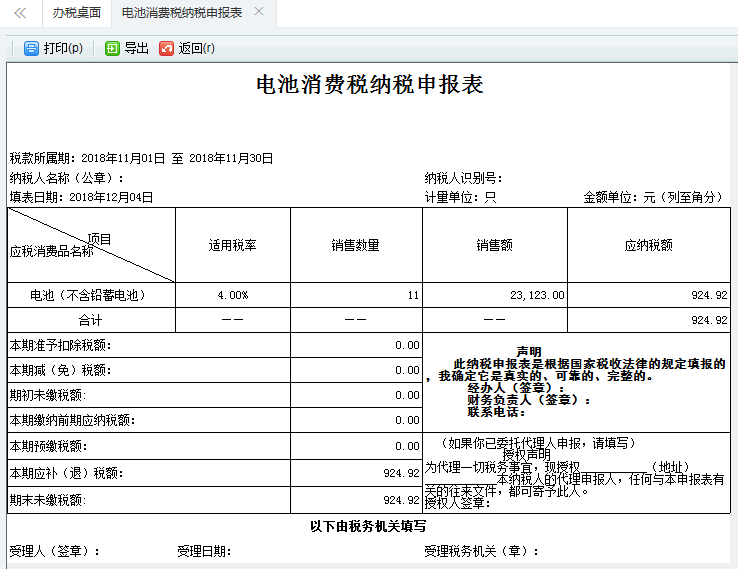
Task: Click the blue printer icon for 打印
Action: tap(31, 48)
